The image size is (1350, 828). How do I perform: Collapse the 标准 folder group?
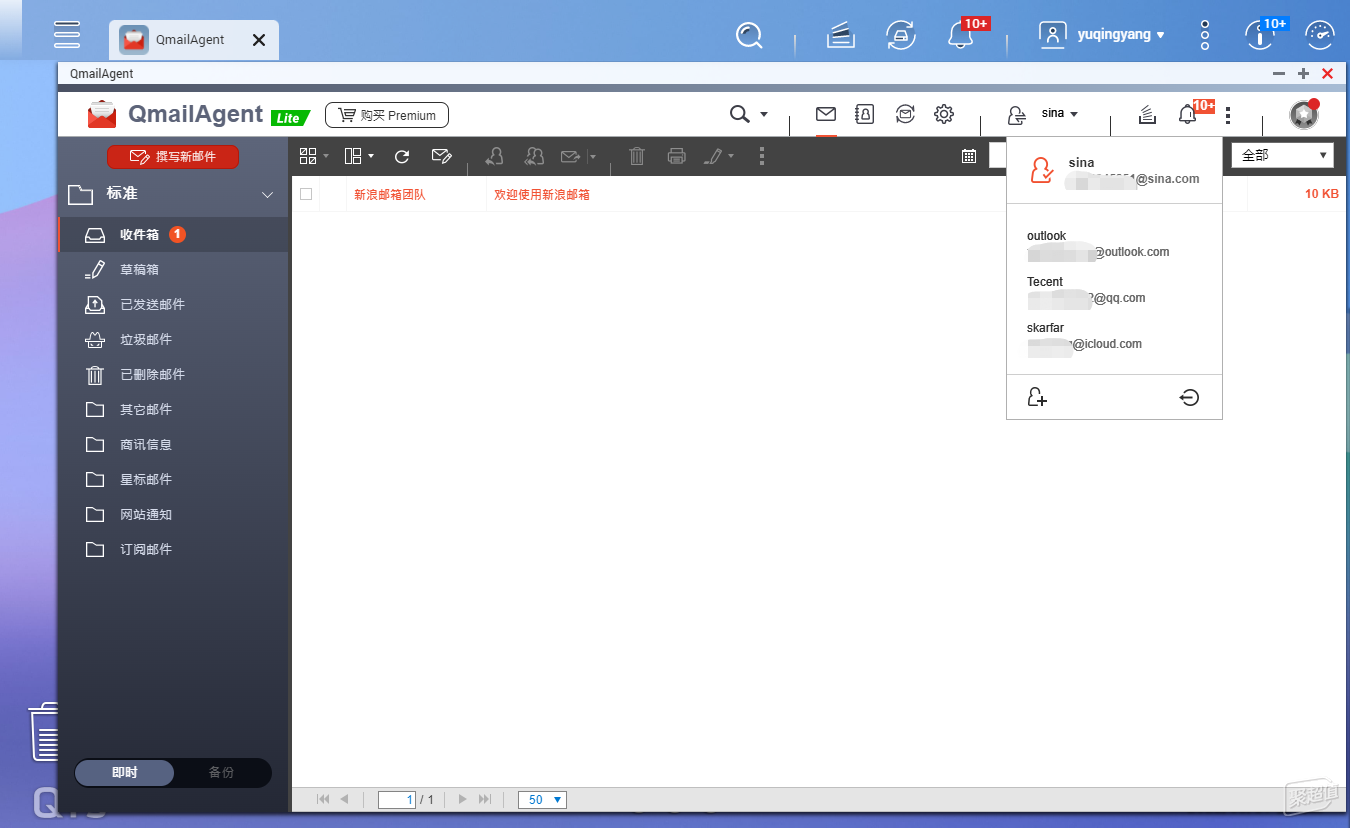(267, 195)
